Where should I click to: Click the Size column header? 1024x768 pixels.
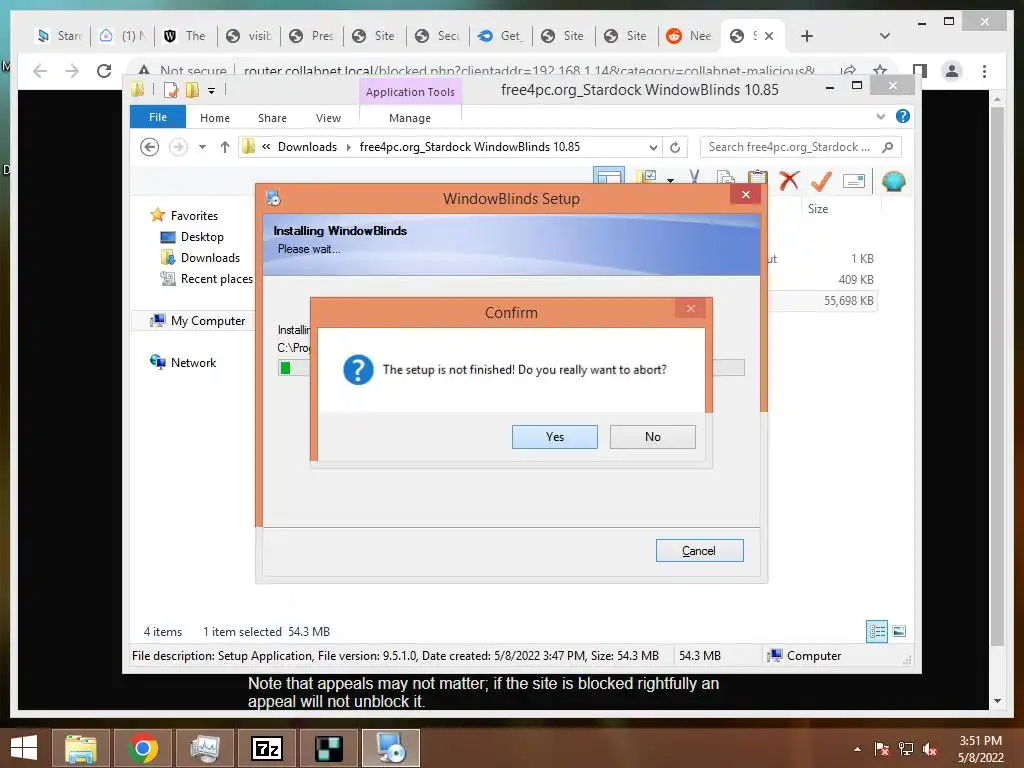pos(818,209)
